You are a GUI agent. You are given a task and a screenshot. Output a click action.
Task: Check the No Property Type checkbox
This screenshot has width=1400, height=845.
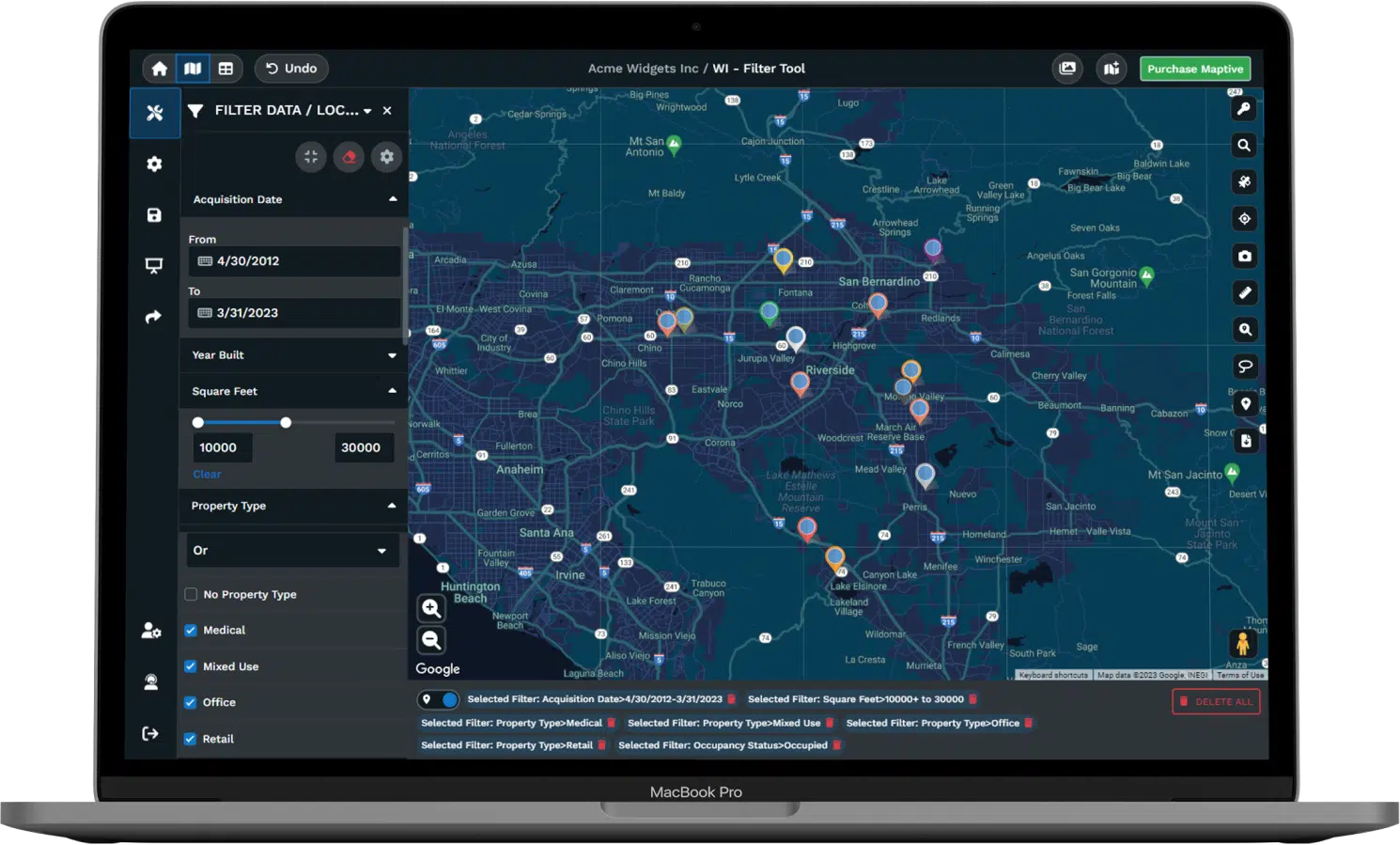pos(191,594)
